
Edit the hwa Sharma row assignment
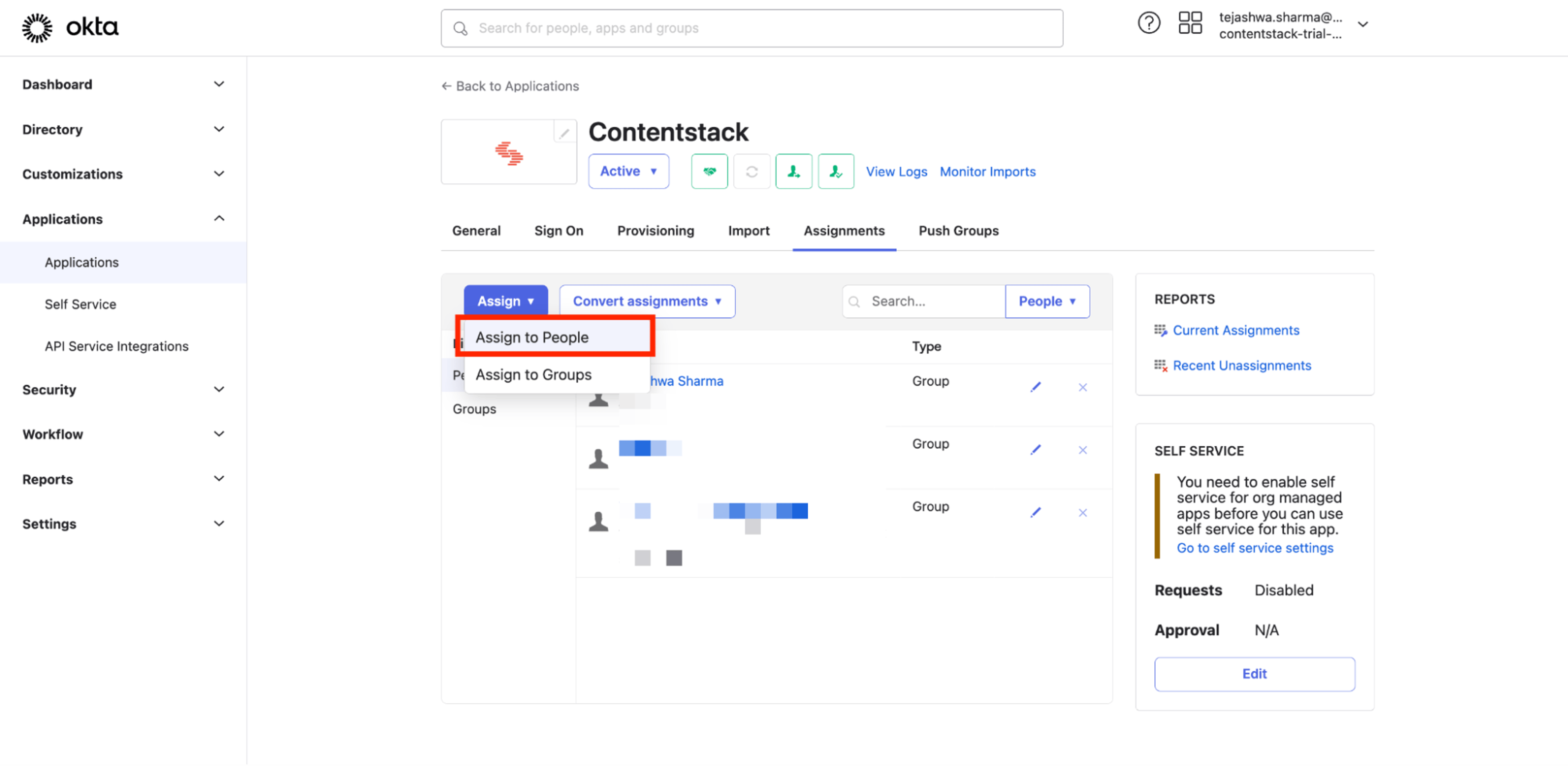coord(1036,387)
